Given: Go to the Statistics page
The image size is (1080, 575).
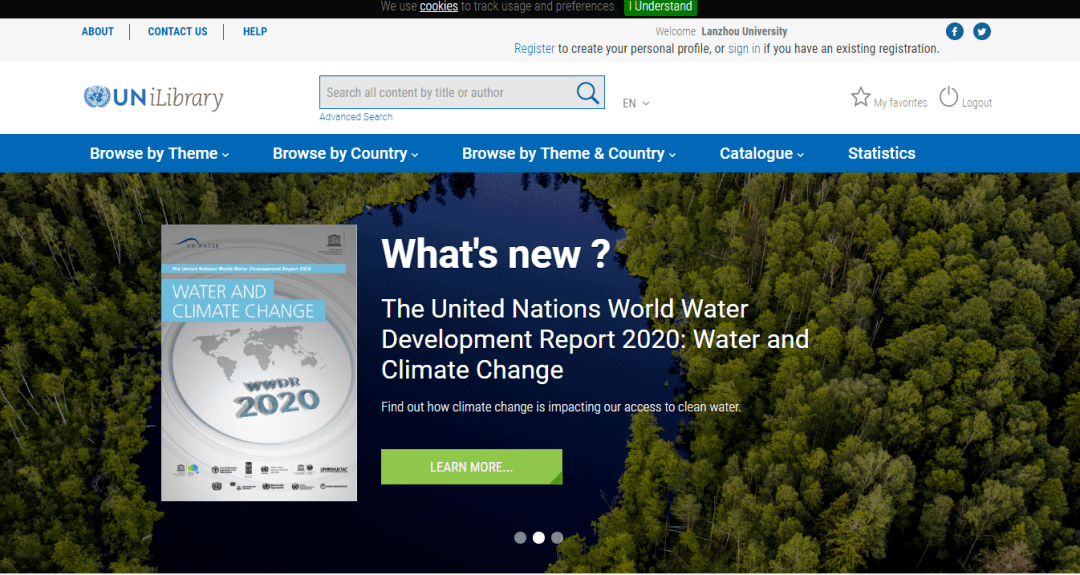Looking at the screenshot, I should pos(881,154).
